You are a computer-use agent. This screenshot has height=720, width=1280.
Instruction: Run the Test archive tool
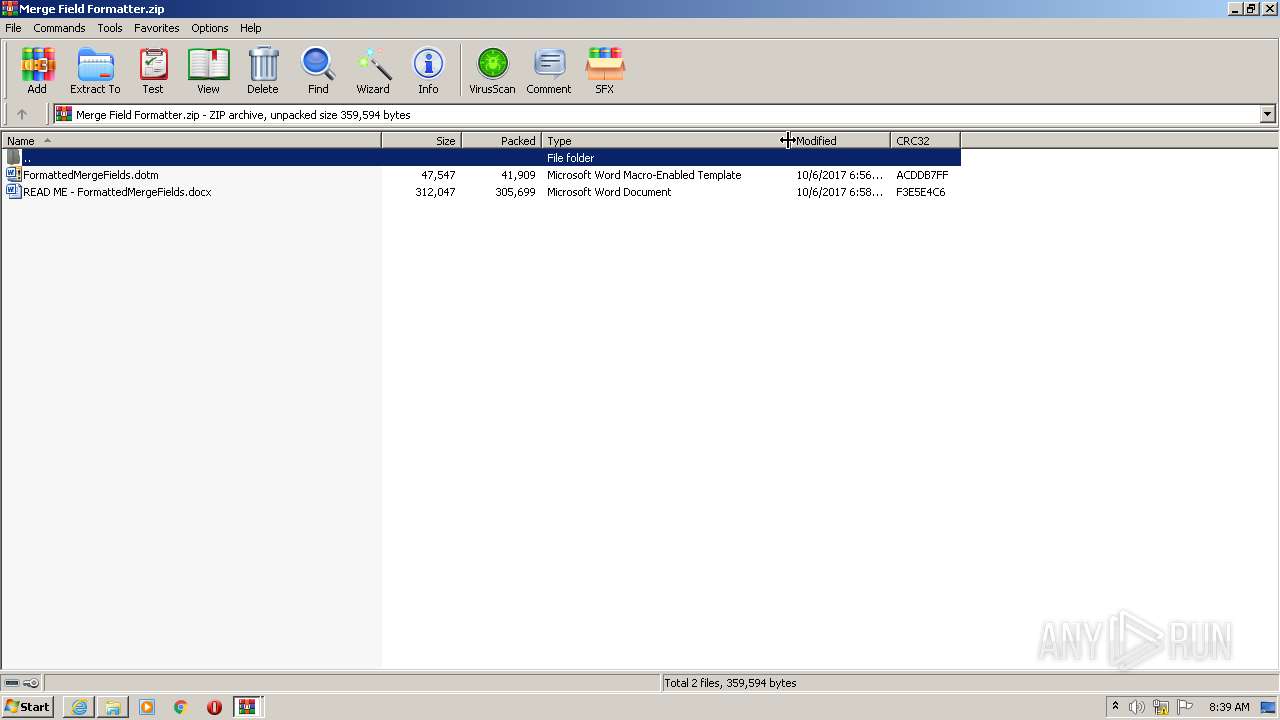153,71
